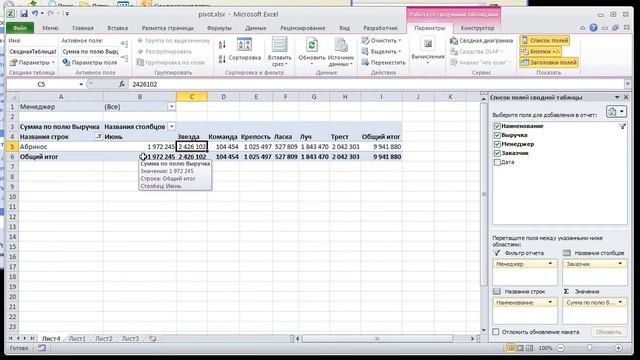Click Параметры поля field settings

pyautogui.click(x=90, y=62)
